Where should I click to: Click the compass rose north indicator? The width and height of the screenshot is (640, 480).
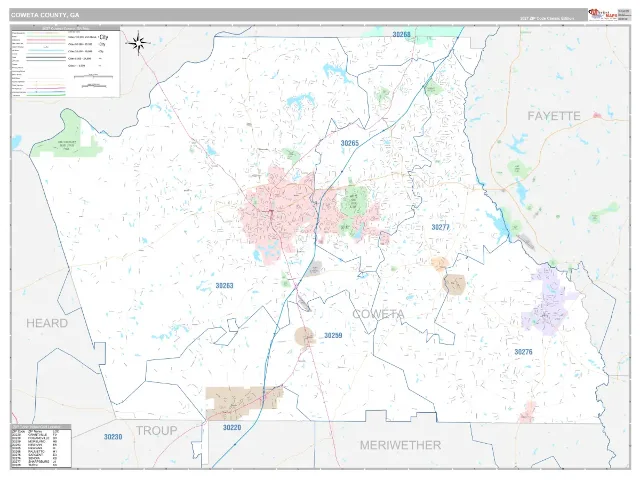tap(138, 42)
